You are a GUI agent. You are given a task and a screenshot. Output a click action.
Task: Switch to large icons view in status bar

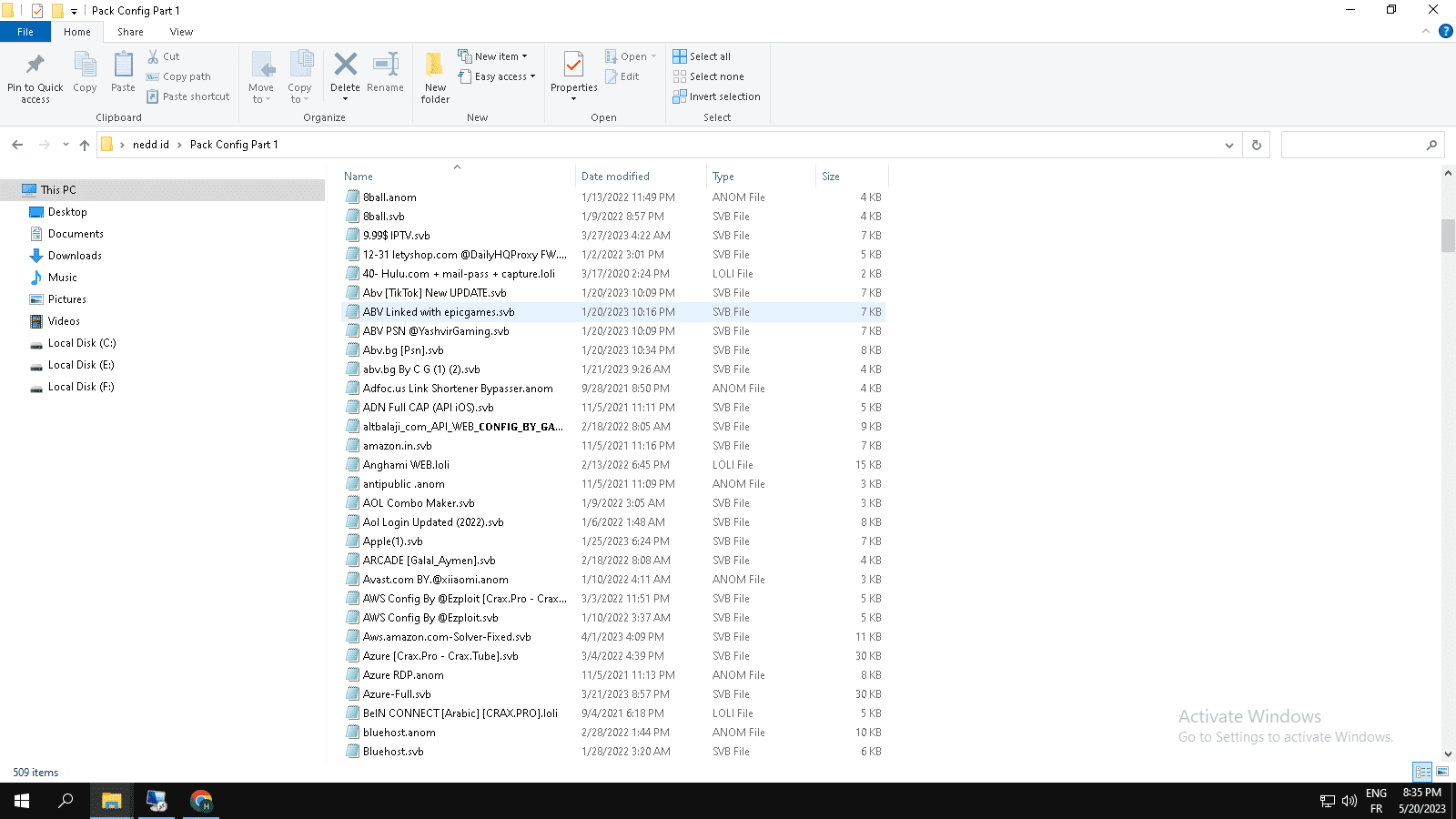[1442, 772]
